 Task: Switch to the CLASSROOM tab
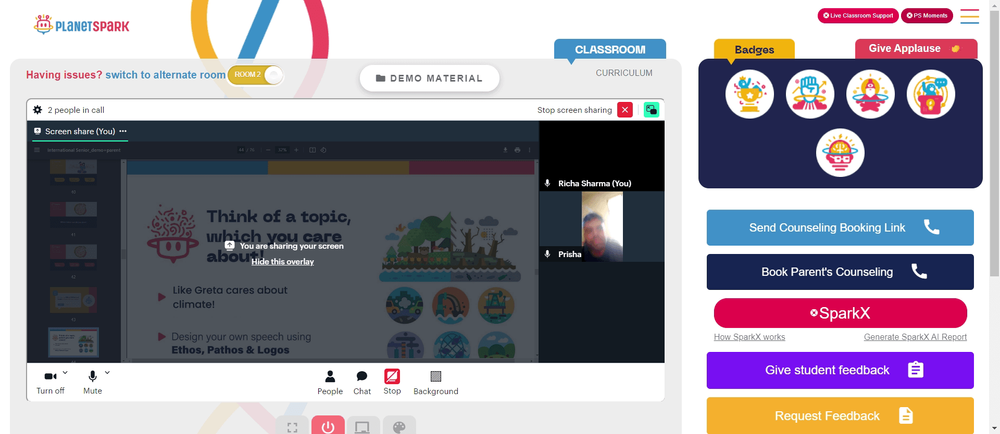click(x=610, y=50)
